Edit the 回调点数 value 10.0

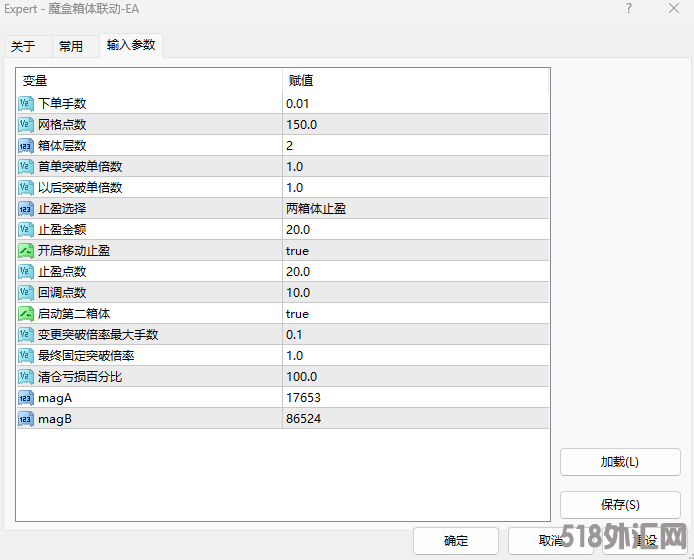click(x=416, y=293)
